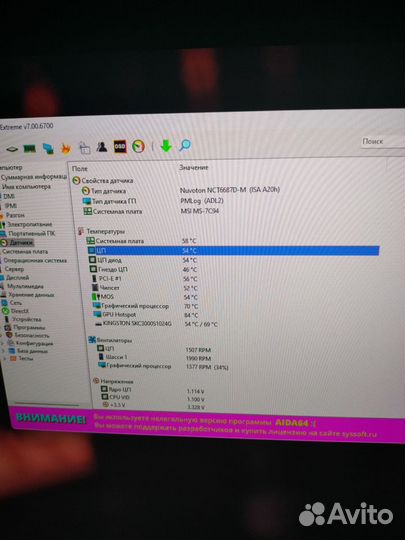Expand the arrow beside База данных
This screenshot has height=540, width=405.
click(x=4, y=351)
